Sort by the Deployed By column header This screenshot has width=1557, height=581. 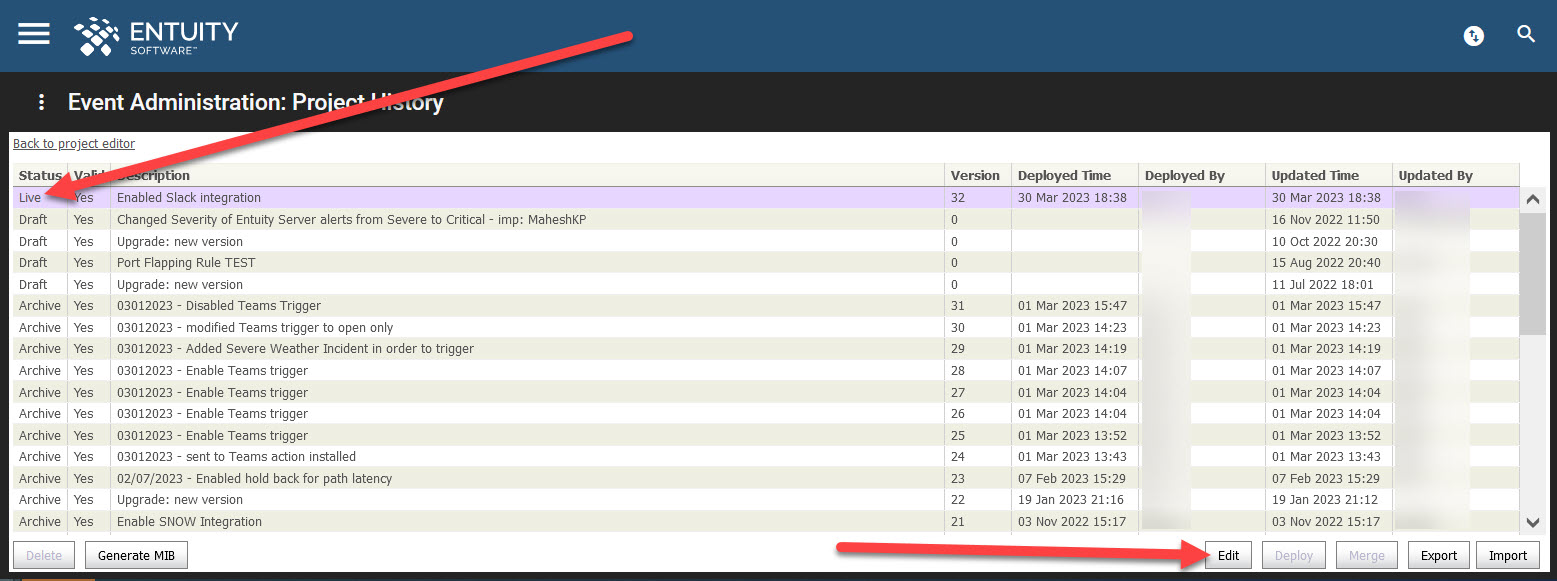[x=1202, y=175]
